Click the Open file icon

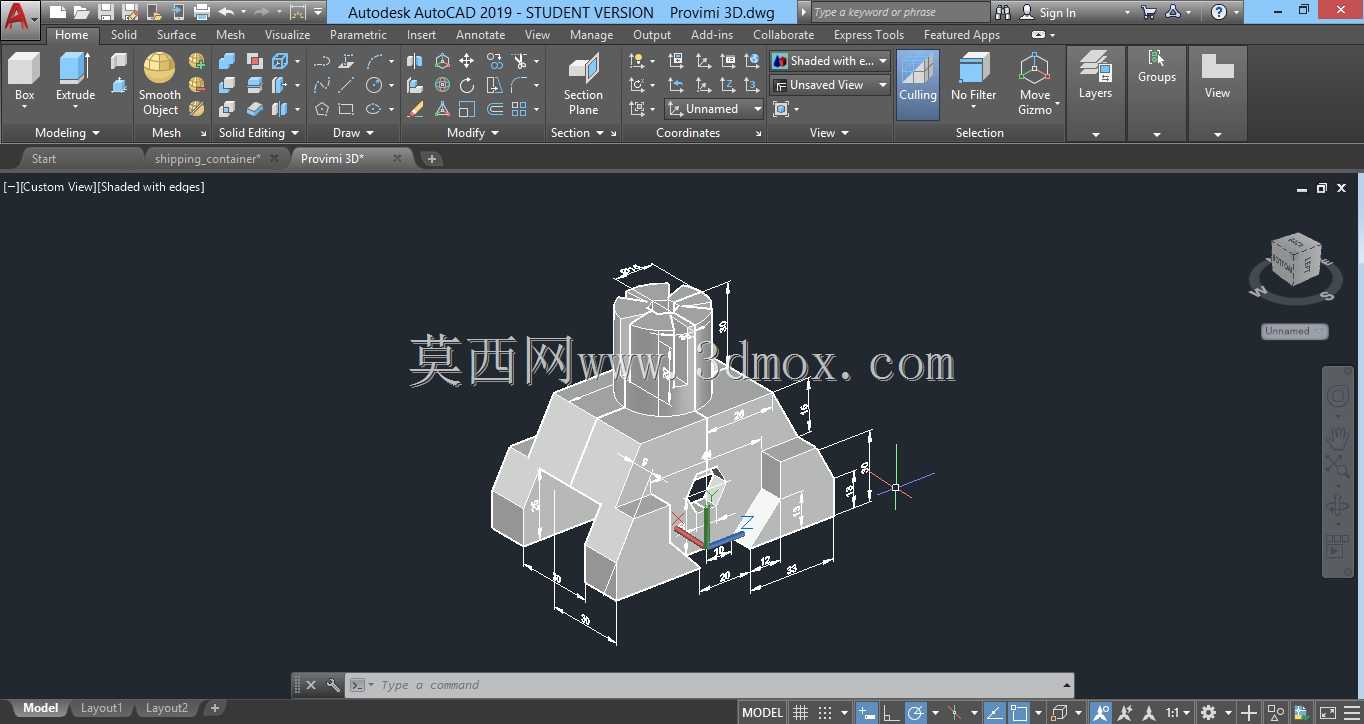pyautogui.click(x=81, y=12)
